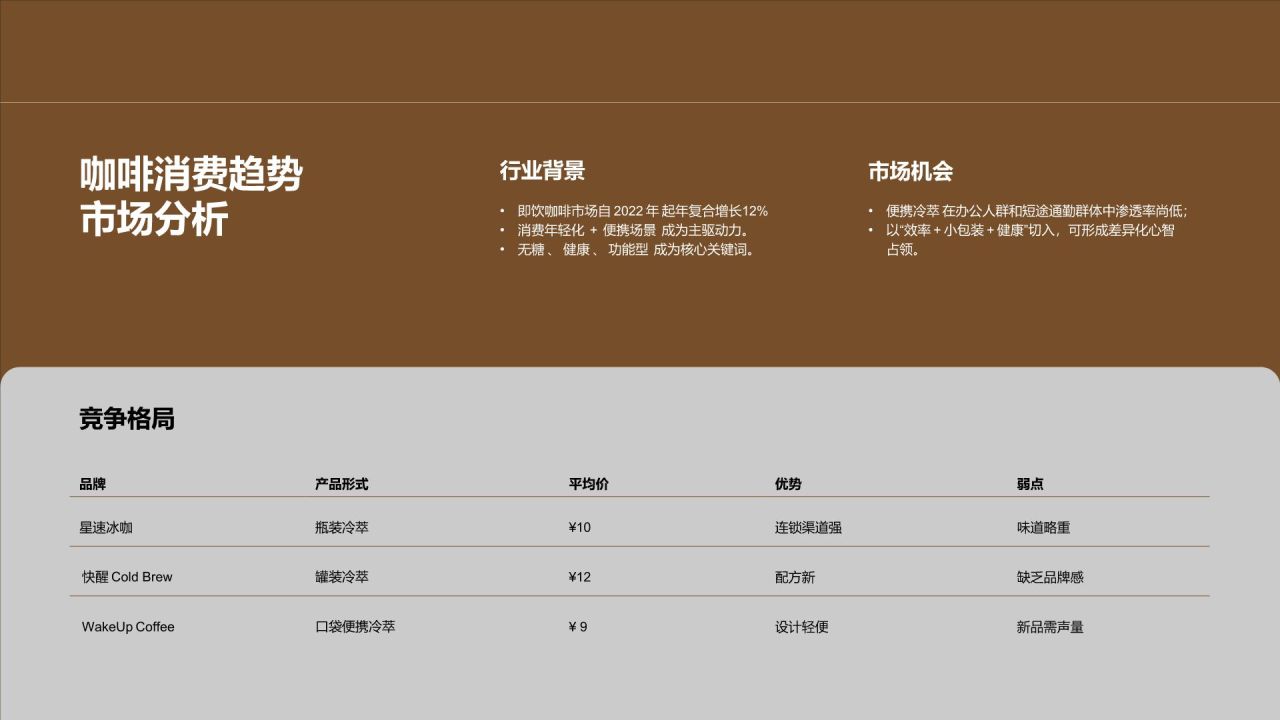
Task: Select the 缺乏品牌感 cell
Action: tap(1050, 577)
